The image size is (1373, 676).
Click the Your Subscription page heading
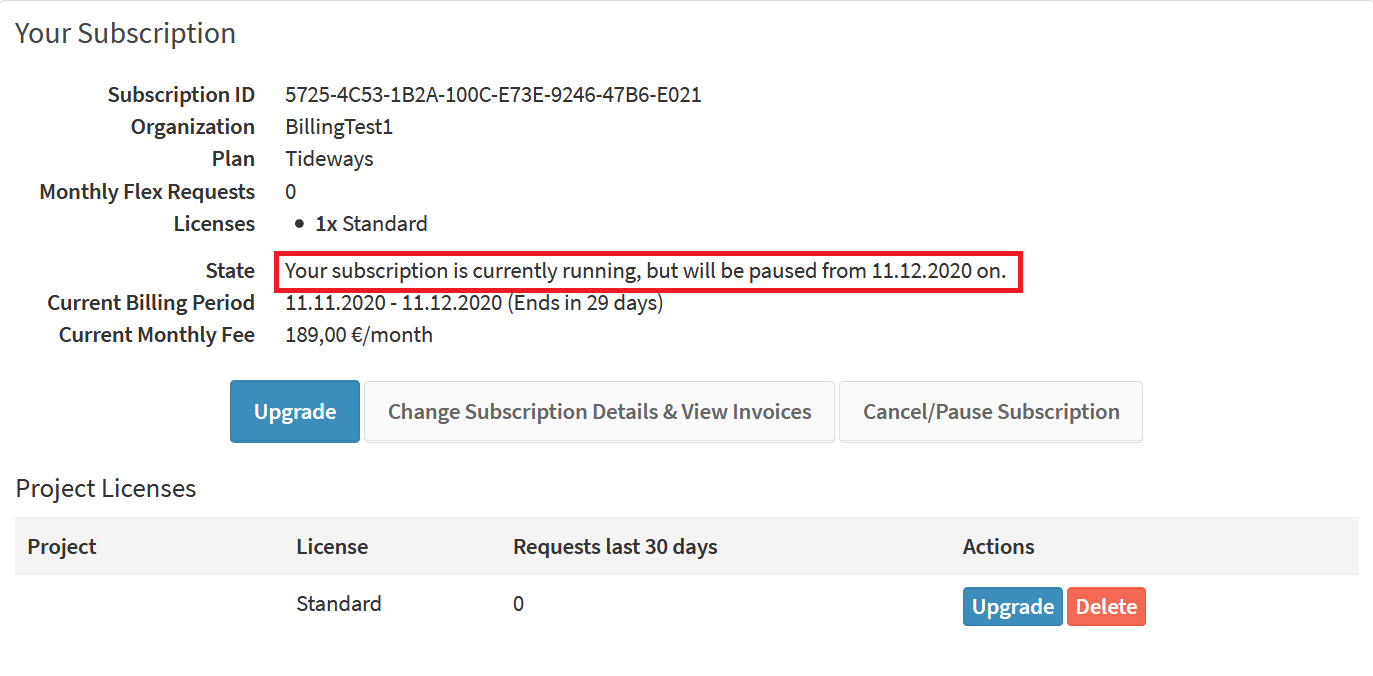tap(125, 33)
